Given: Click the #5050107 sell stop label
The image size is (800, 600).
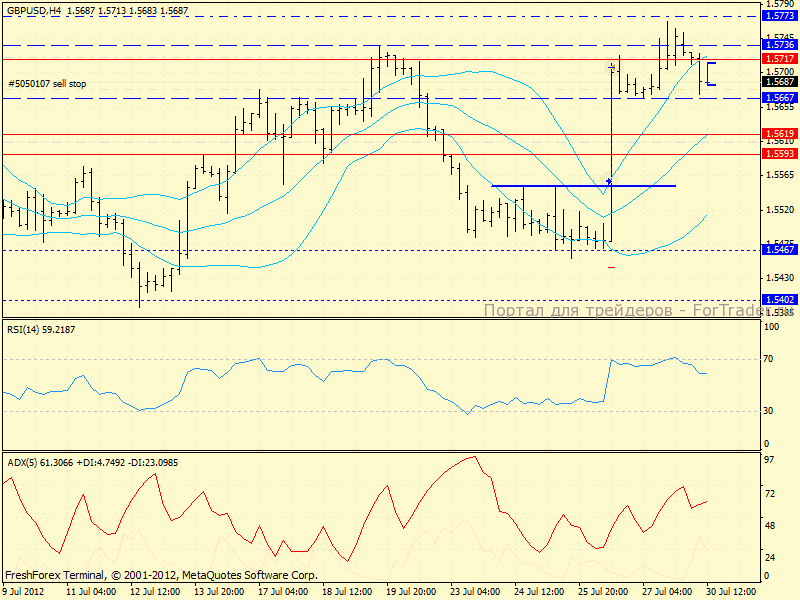Looking at the screenshot, I should tap(47, 84).
